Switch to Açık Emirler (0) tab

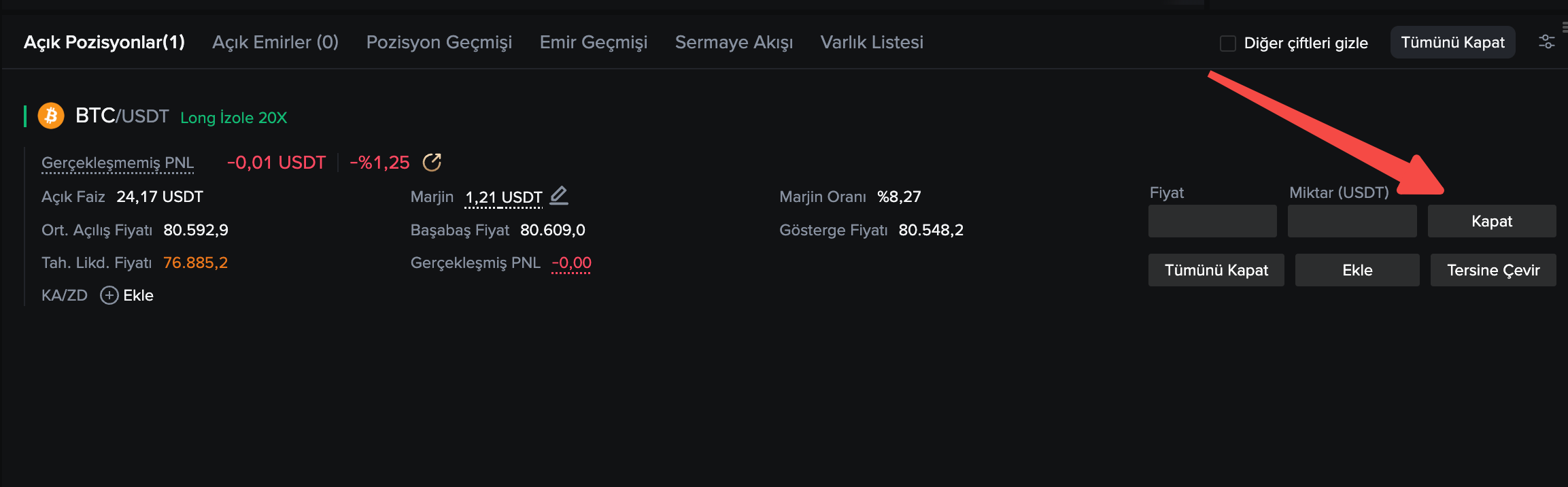click(x=275, y=42)
